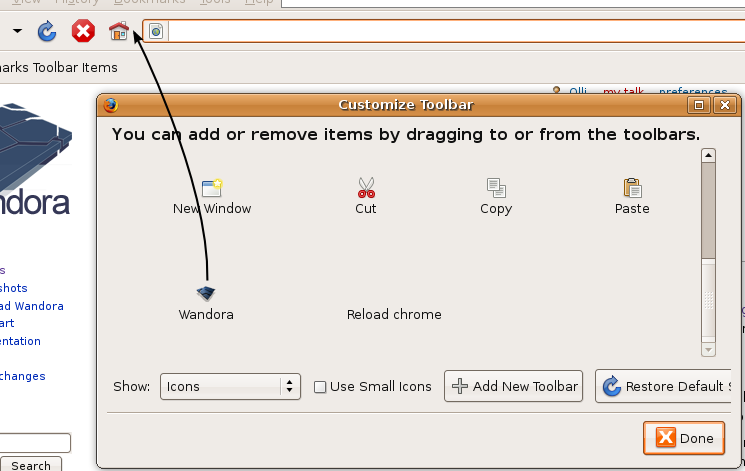The height and width of the screenshot is (471, 745).
Task: Select the Wandora toolbar item icon
Action: pos(206,293)
